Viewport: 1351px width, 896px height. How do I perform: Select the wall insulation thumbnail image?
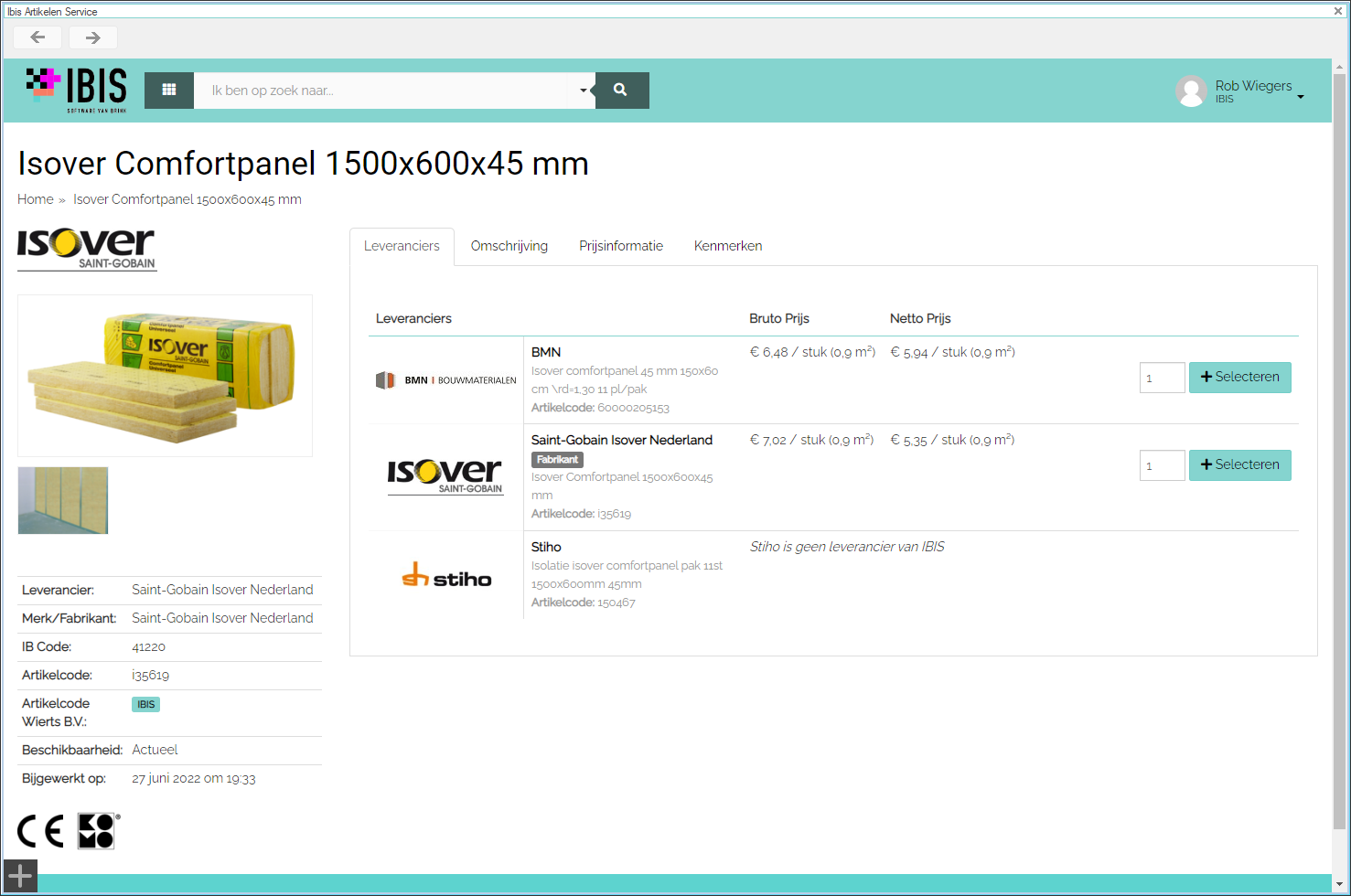coord(63,500)
